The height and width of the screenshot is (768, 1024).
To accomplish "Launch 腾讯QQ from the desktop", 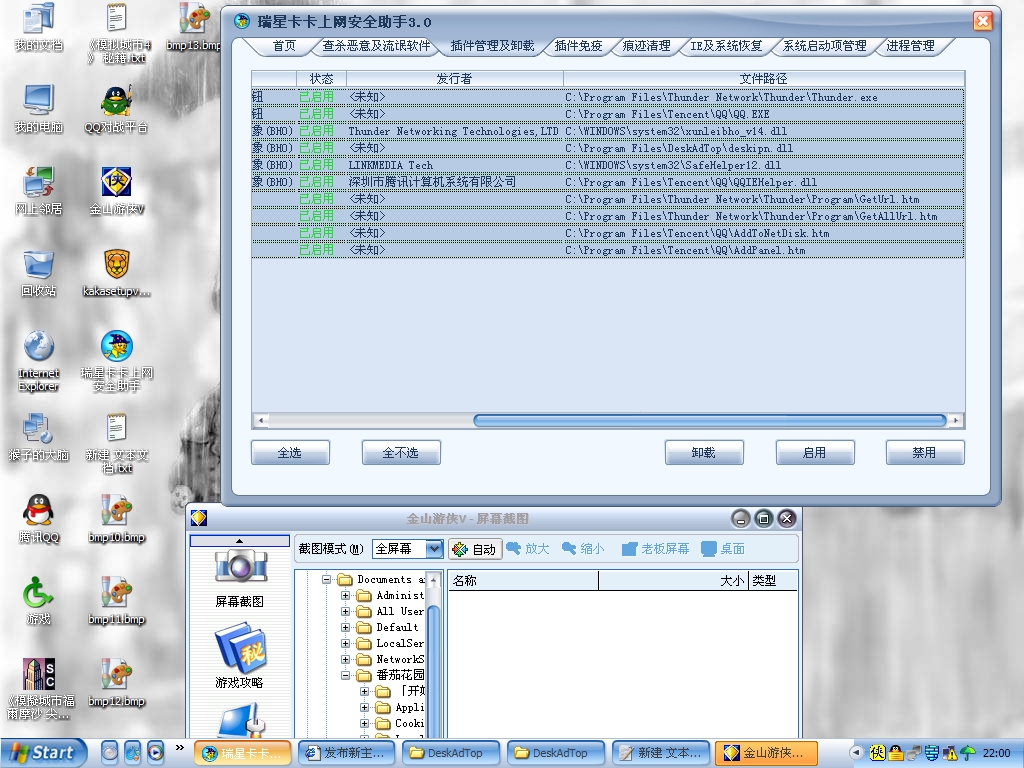I will pyautogui.click(x=38, y=519).
